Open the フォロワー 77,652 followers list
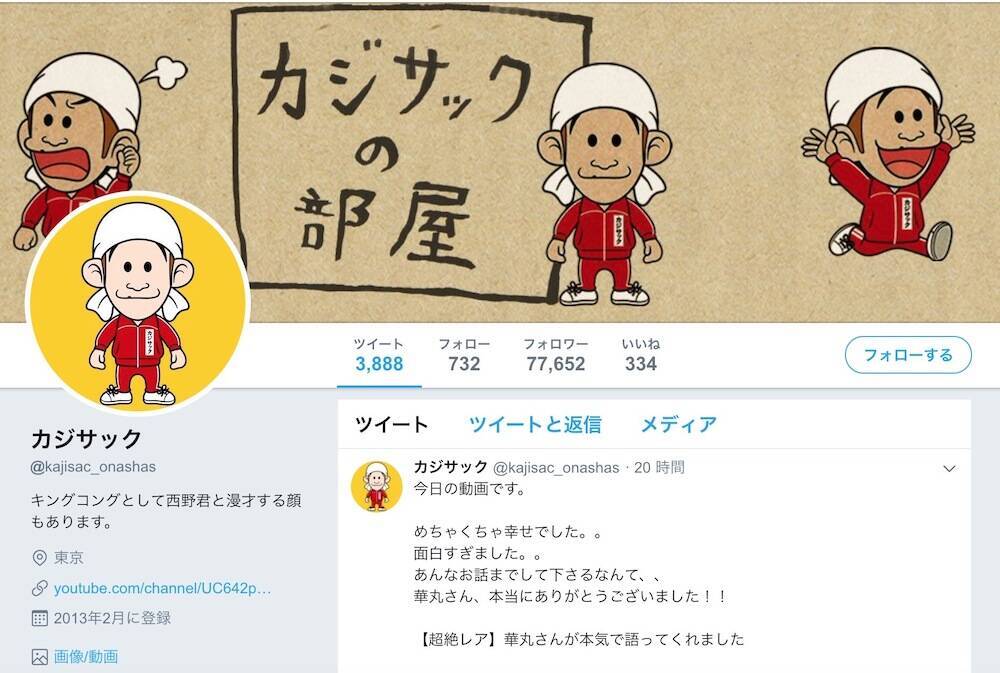 [x=555, y=355]
